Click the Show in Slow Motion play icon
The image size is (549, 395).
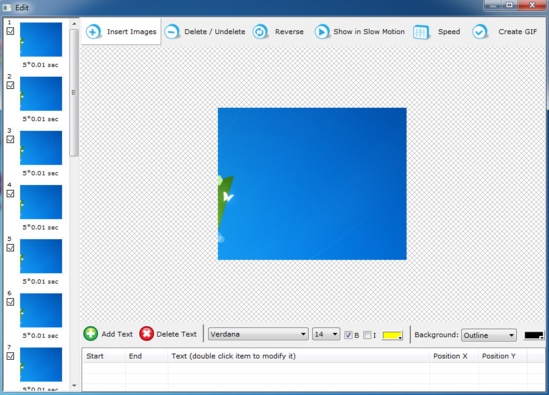click(x=321, y=32)
